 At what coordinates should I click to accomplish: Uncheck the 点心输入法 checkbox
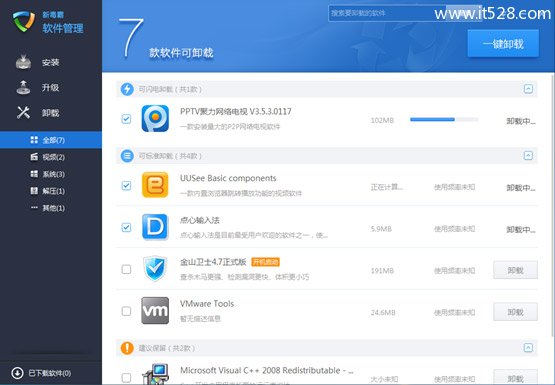pos(126,227)
